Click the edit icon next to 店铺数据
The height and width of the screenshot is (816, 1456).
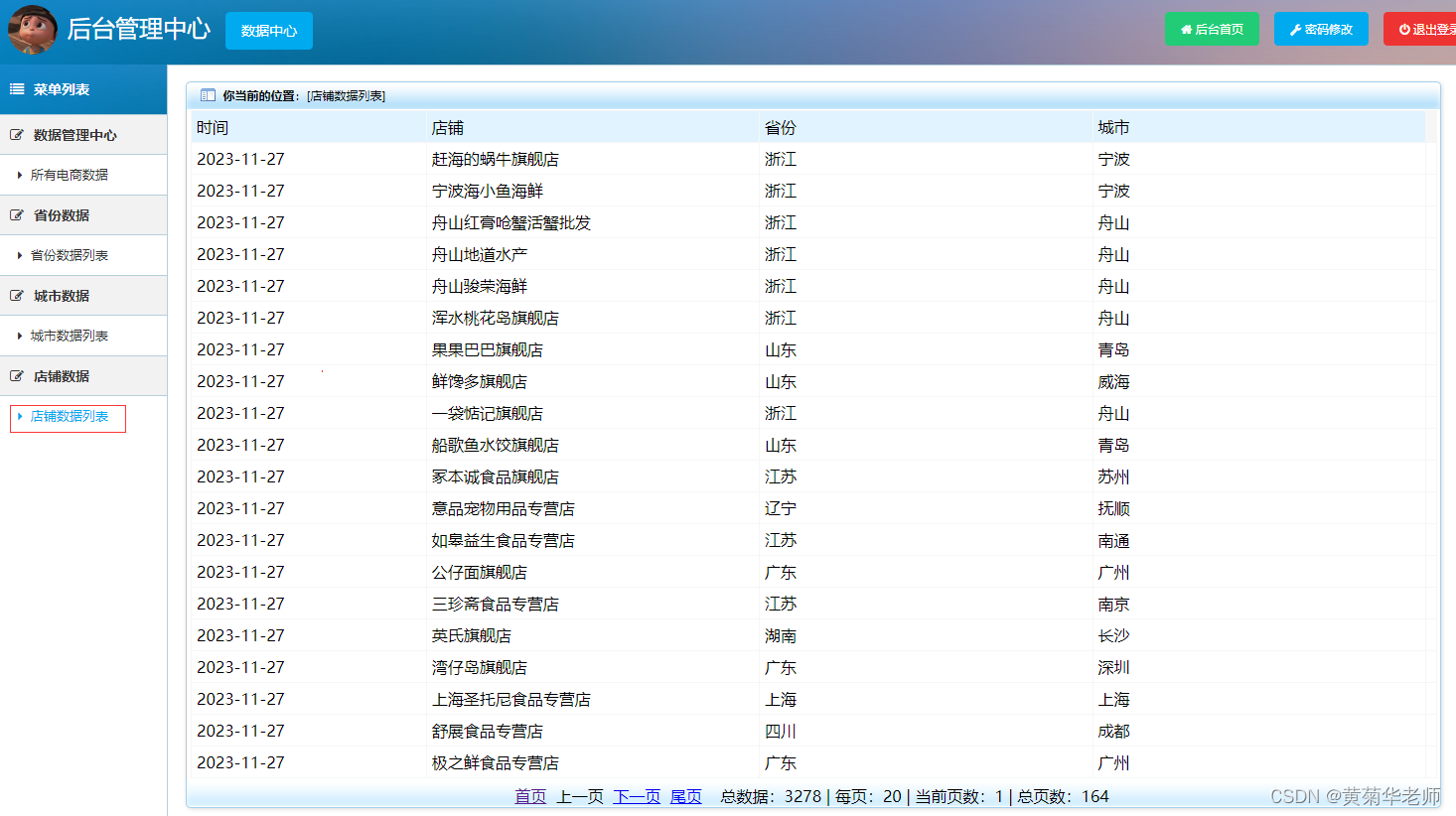[17, 375]
